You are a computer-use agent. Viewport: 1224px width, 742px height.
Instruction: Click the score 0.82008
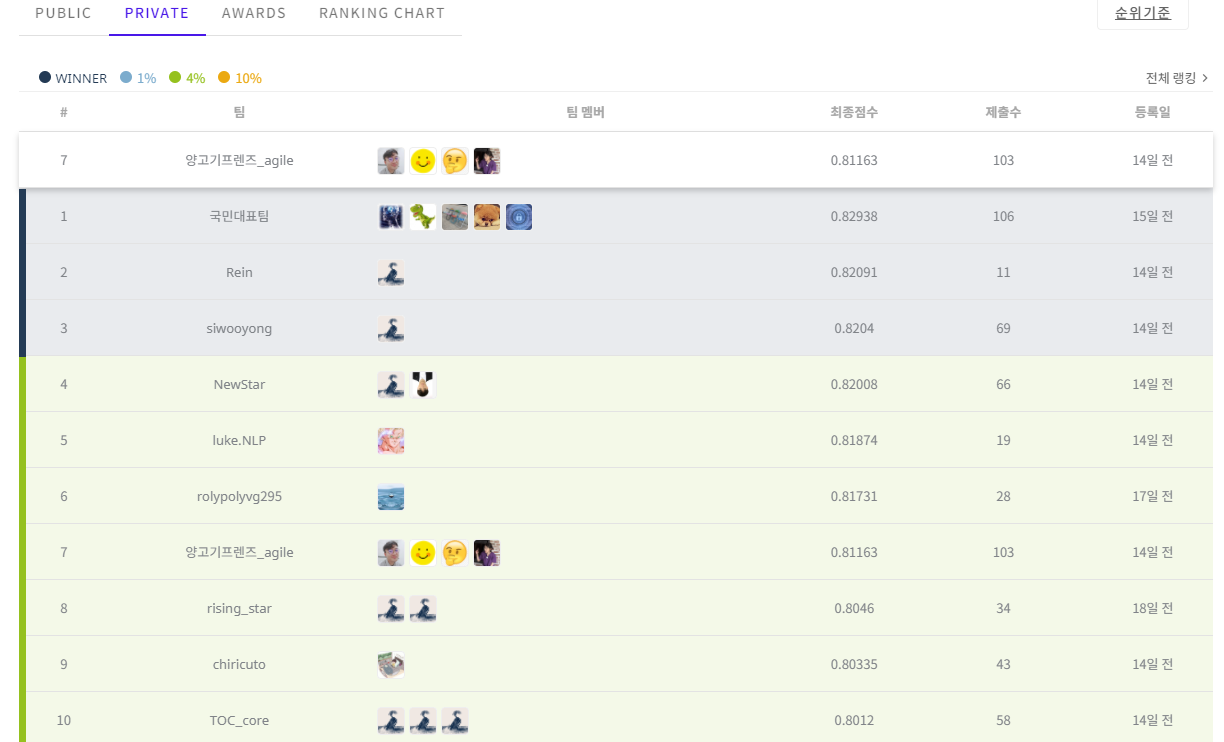click(854, 384)
